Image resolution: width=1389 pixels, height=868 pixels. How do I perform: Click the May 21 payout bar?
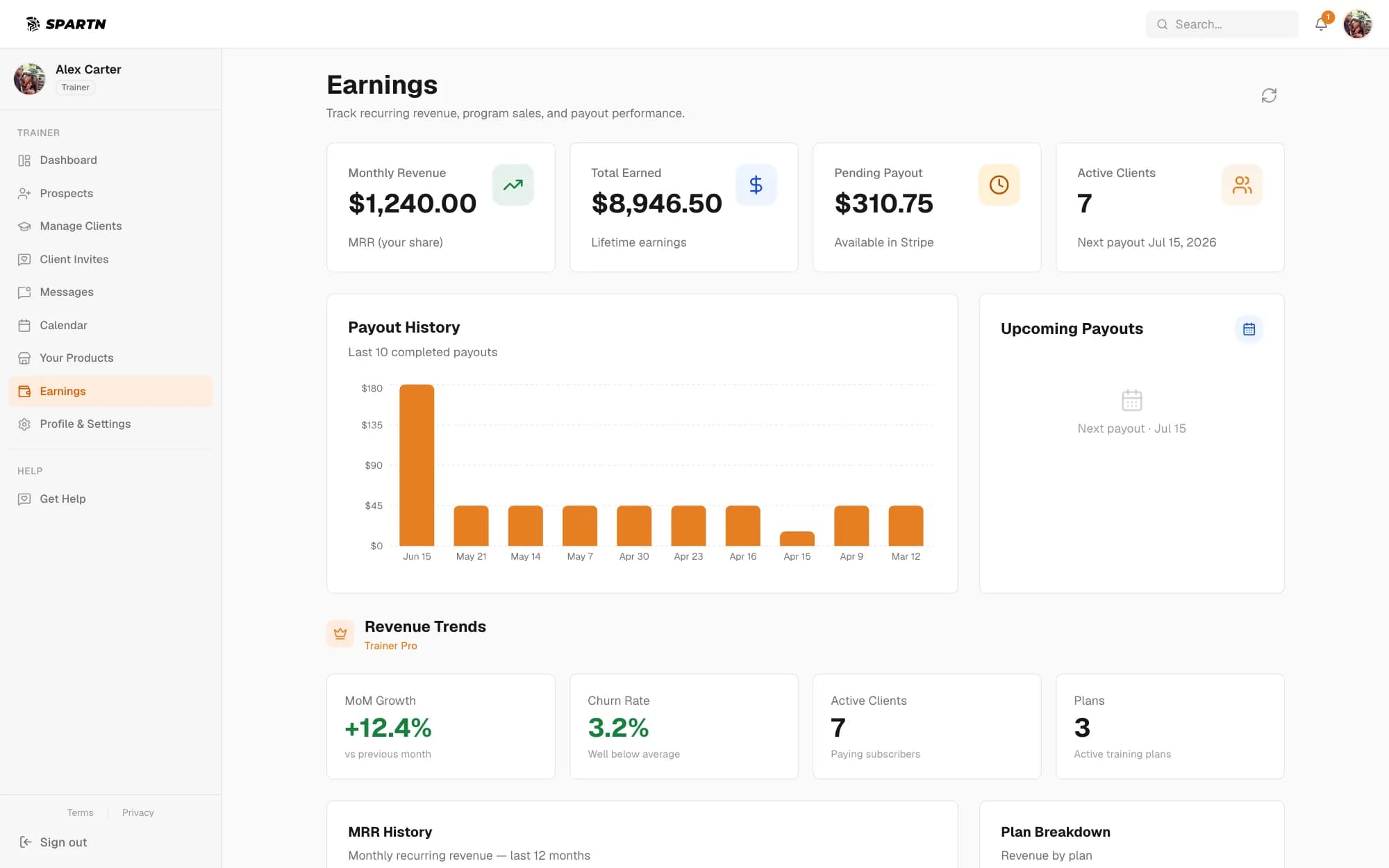(471, 526)
